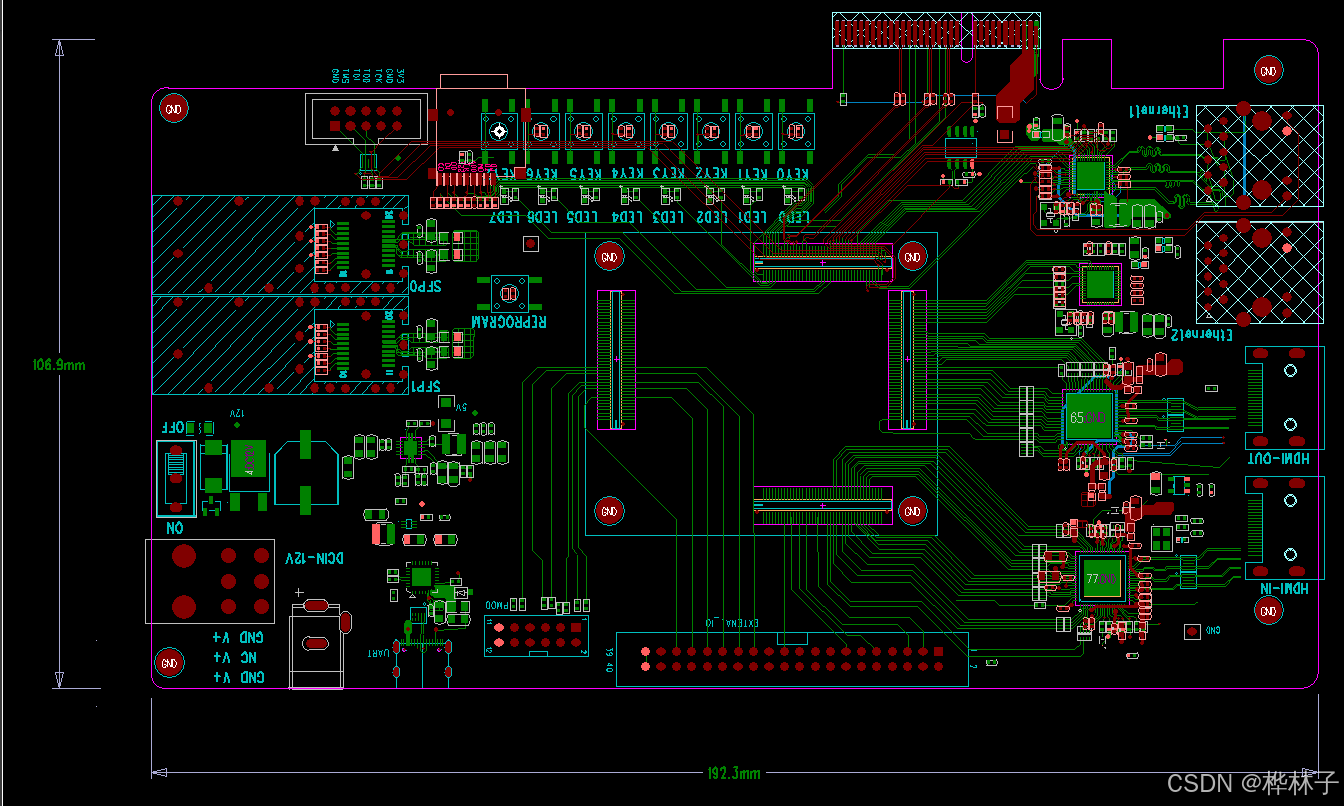This screenshot has width=1344, height=806.
Task: Select the GND mounting hole at top-left corner
Action: 174,109
